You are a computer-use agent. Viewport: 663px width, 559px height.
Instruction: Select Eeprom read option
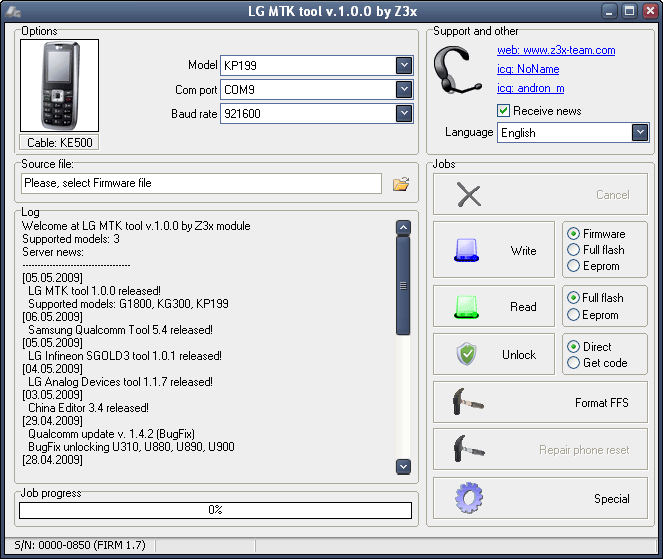tap(573, 315)
